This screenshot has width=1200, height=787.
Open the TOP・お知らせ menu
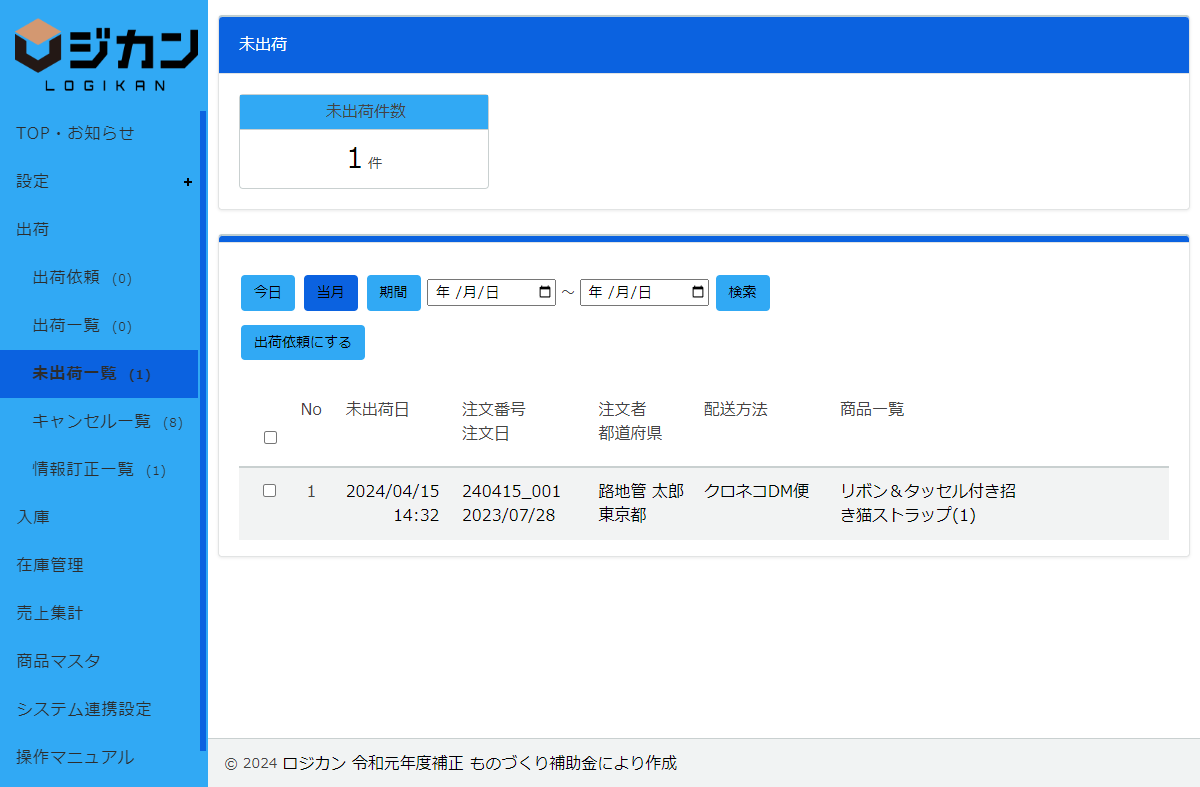[75, 133]
